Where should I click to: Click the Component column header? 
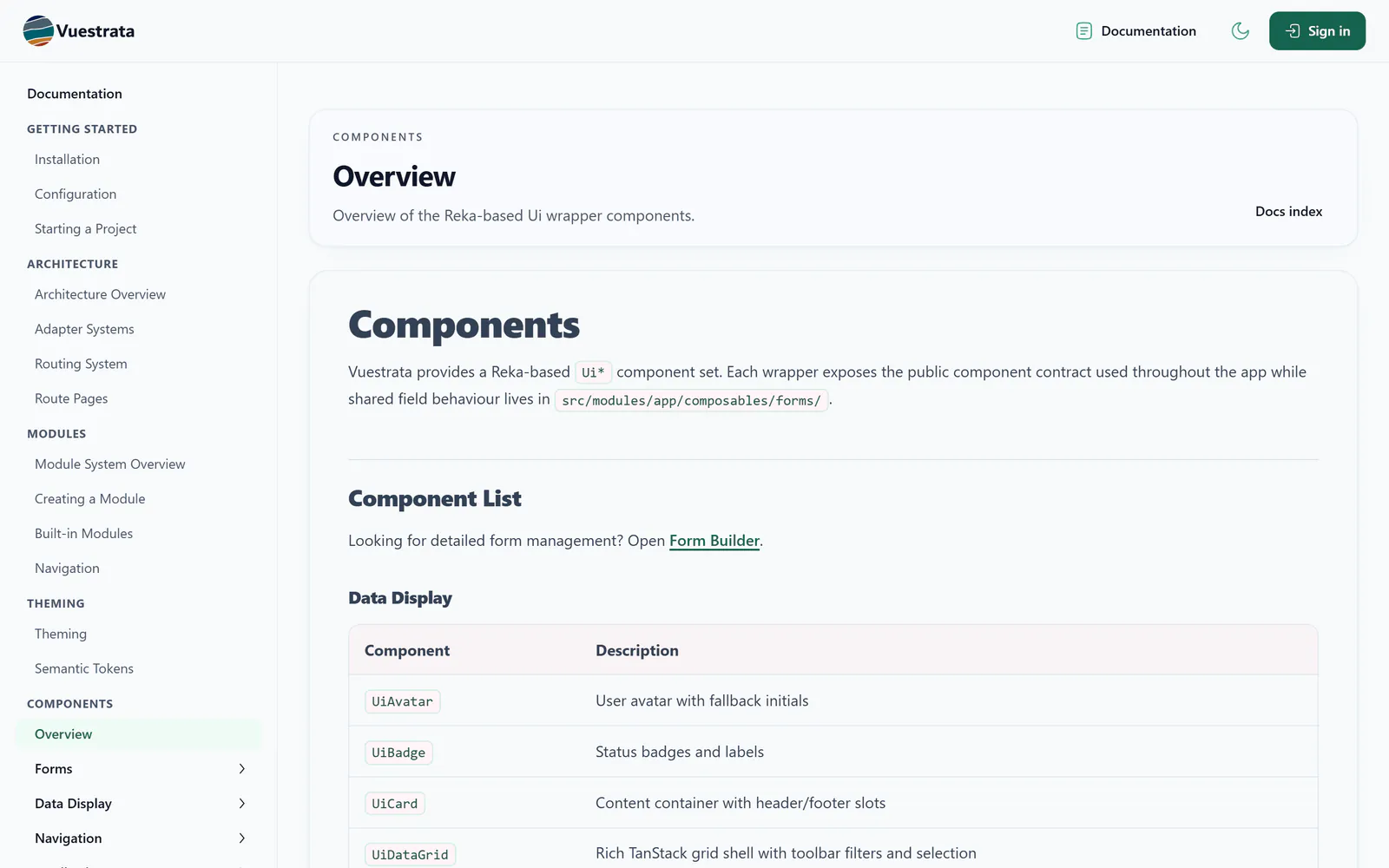[x=407, y=651]
